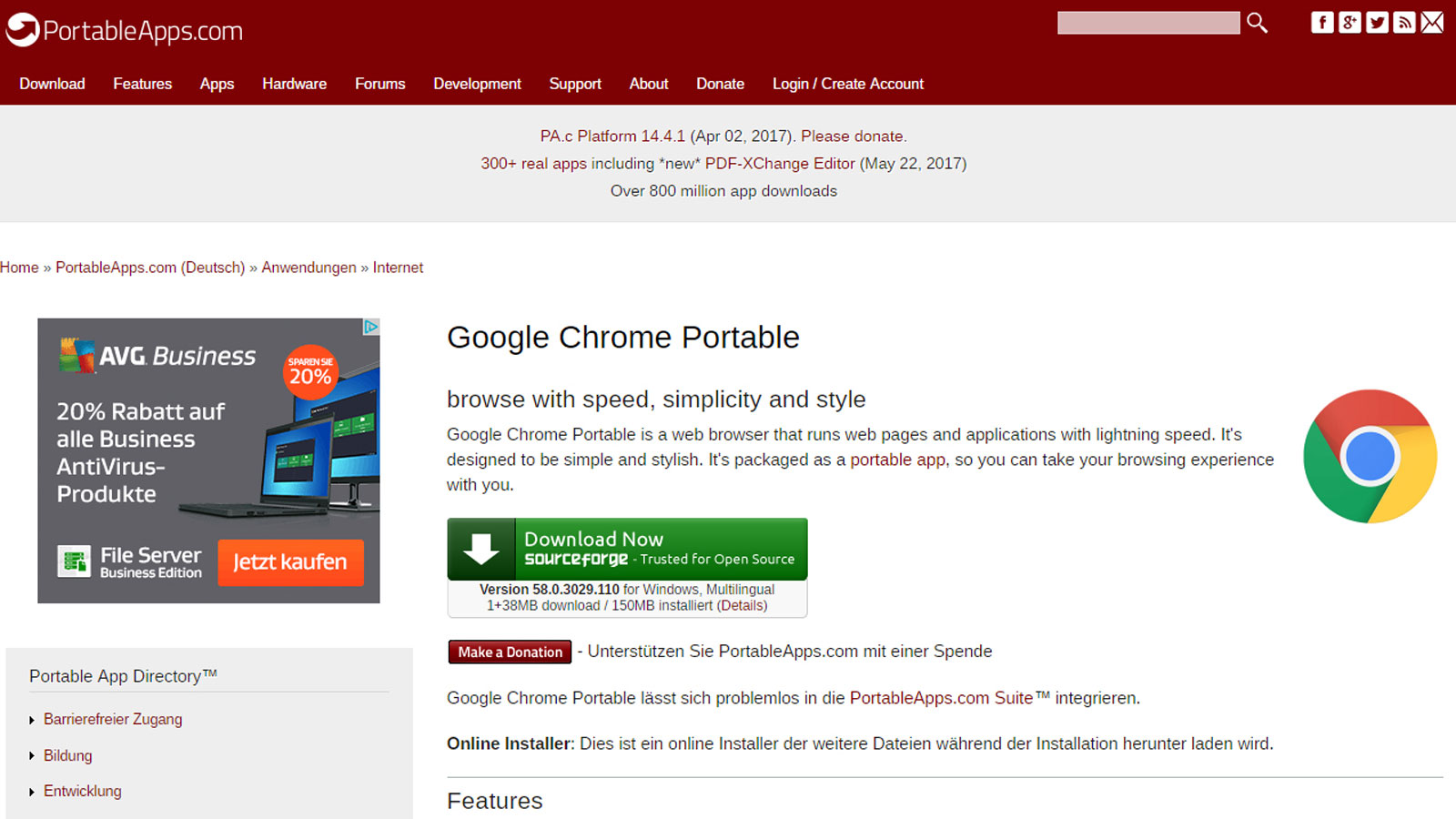Open the Forums menu item
This screenshot has width=1456, height=819.
pos(379,84)
